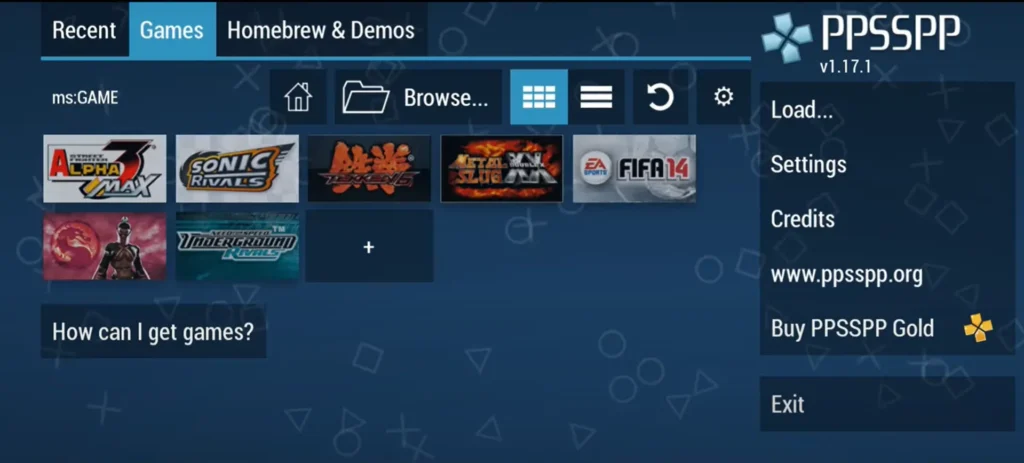Image resolution: width=1024 pixels, height=463 pixels.
Task: Launch FIFA 14 game
Action: tap(634, 168)
